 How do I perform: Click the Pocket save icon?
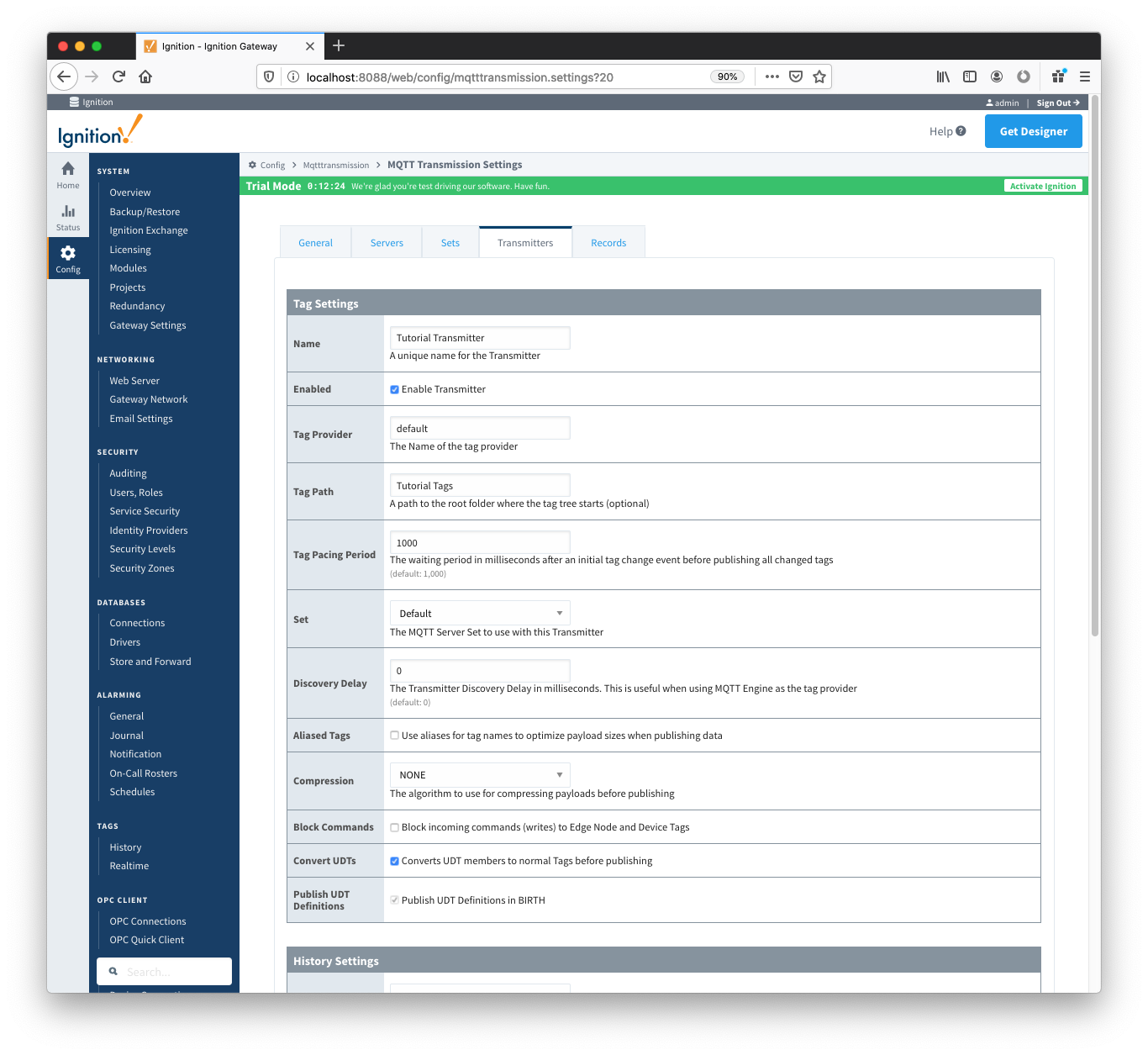[796, 76]
